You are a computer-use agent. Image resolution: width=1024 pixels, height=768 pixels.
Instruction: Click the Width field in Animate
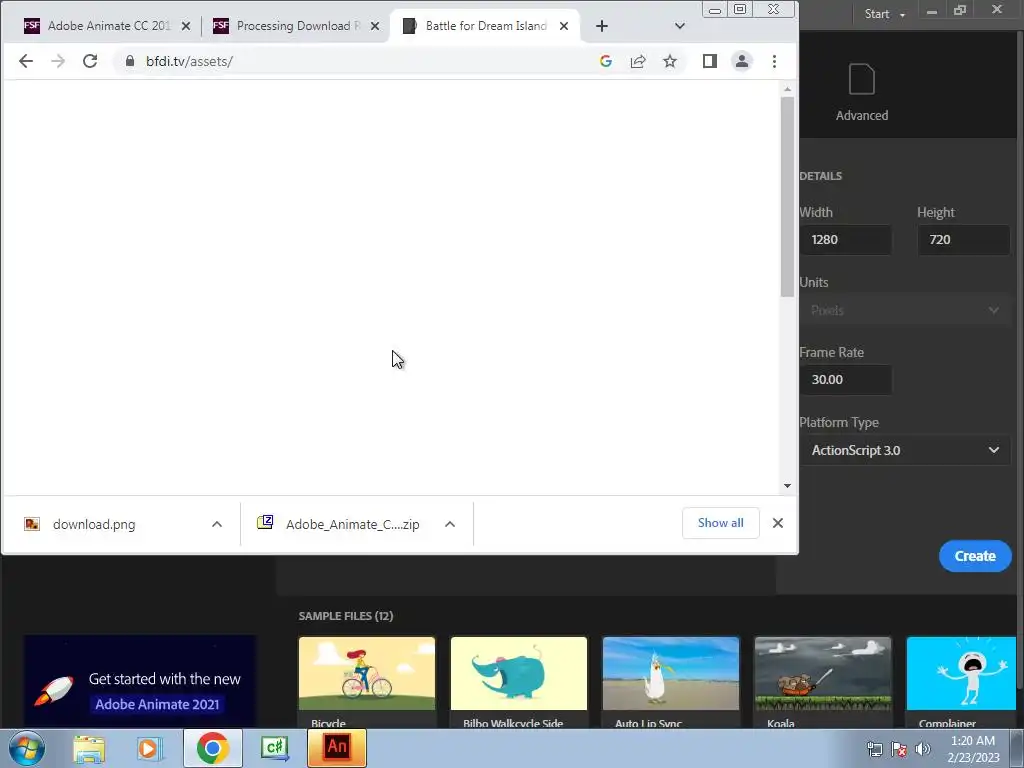pos(846,240)
